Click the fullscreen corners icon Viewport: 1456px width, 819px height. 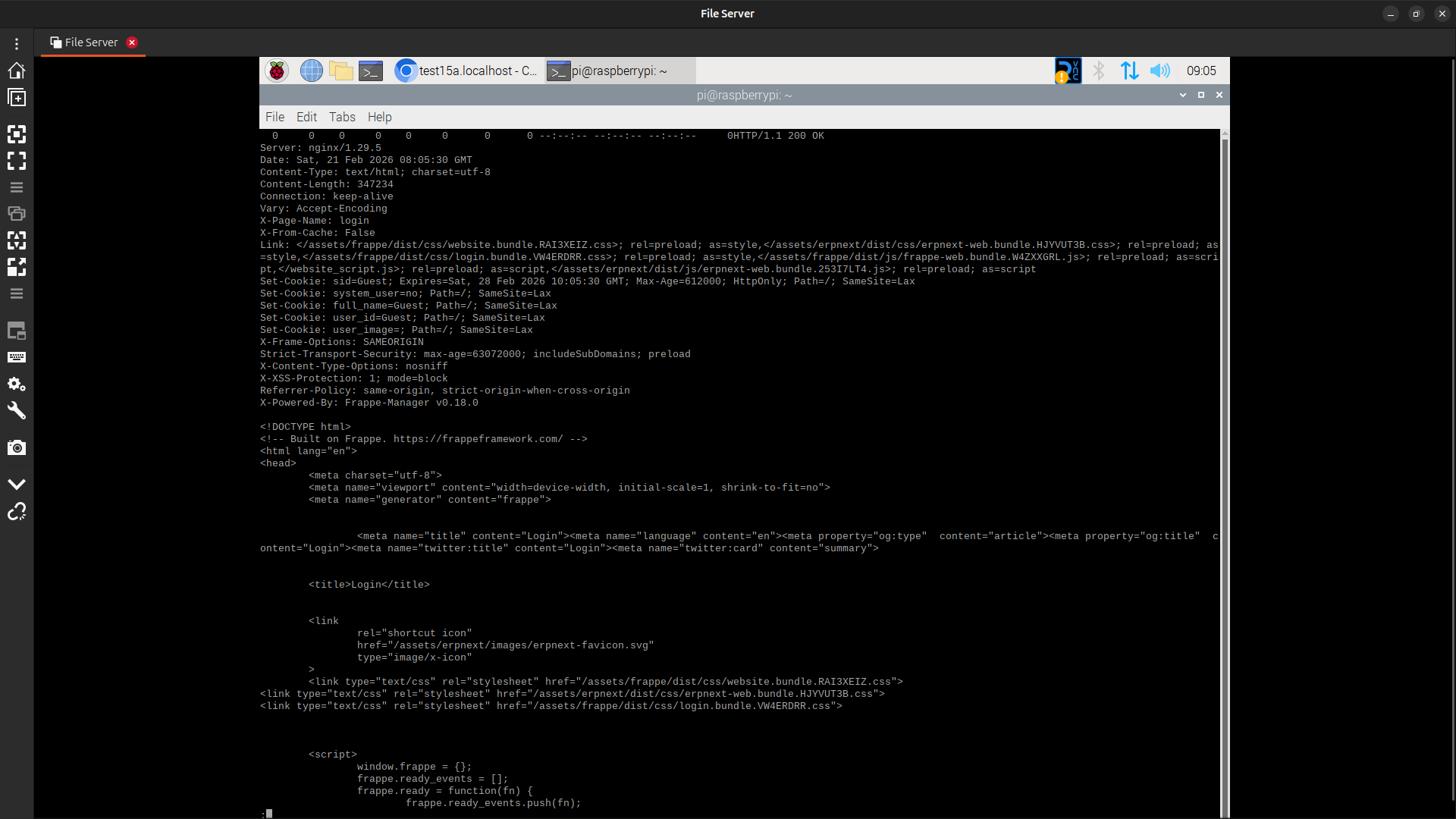tap(17, 161)
